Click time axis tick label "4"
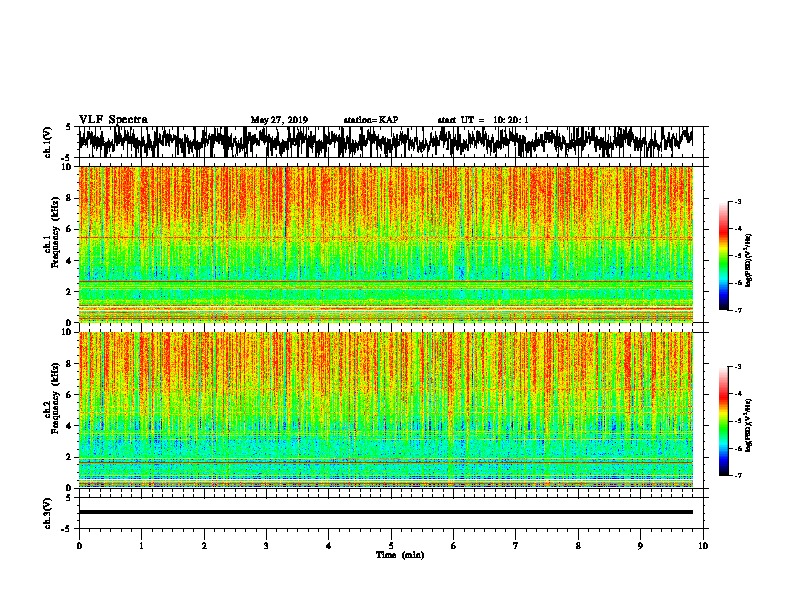 pos(329,546)
